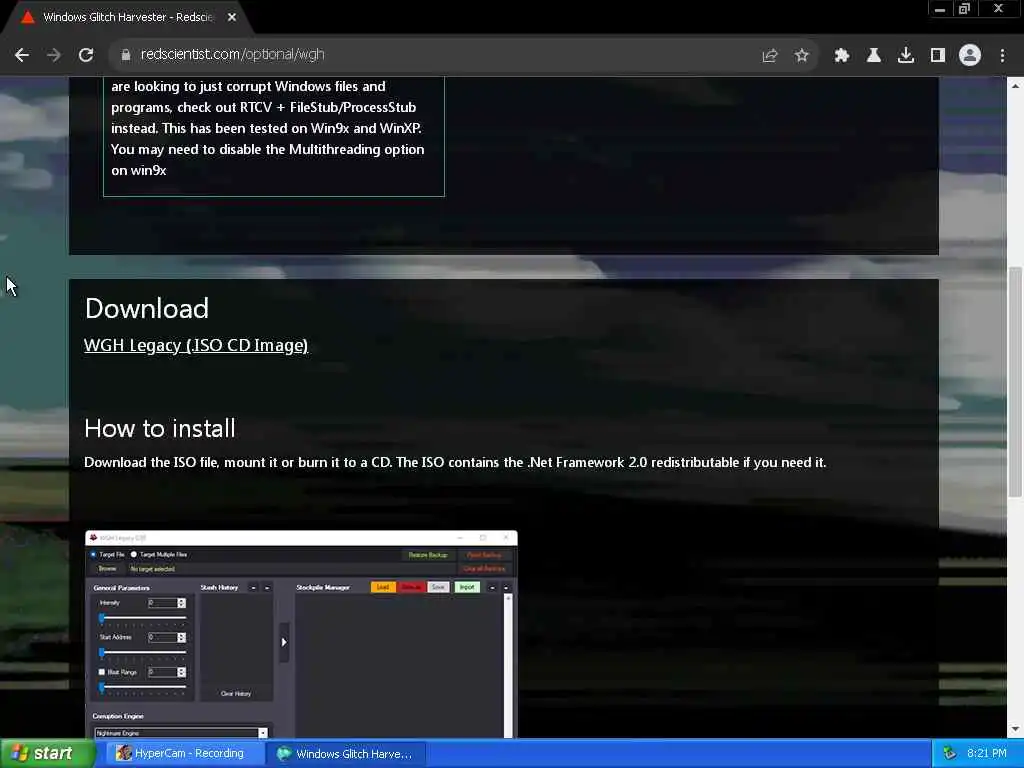Show browser downloads
The width and height of the screenshot is (1024, 768).
(x=905, y=56)
